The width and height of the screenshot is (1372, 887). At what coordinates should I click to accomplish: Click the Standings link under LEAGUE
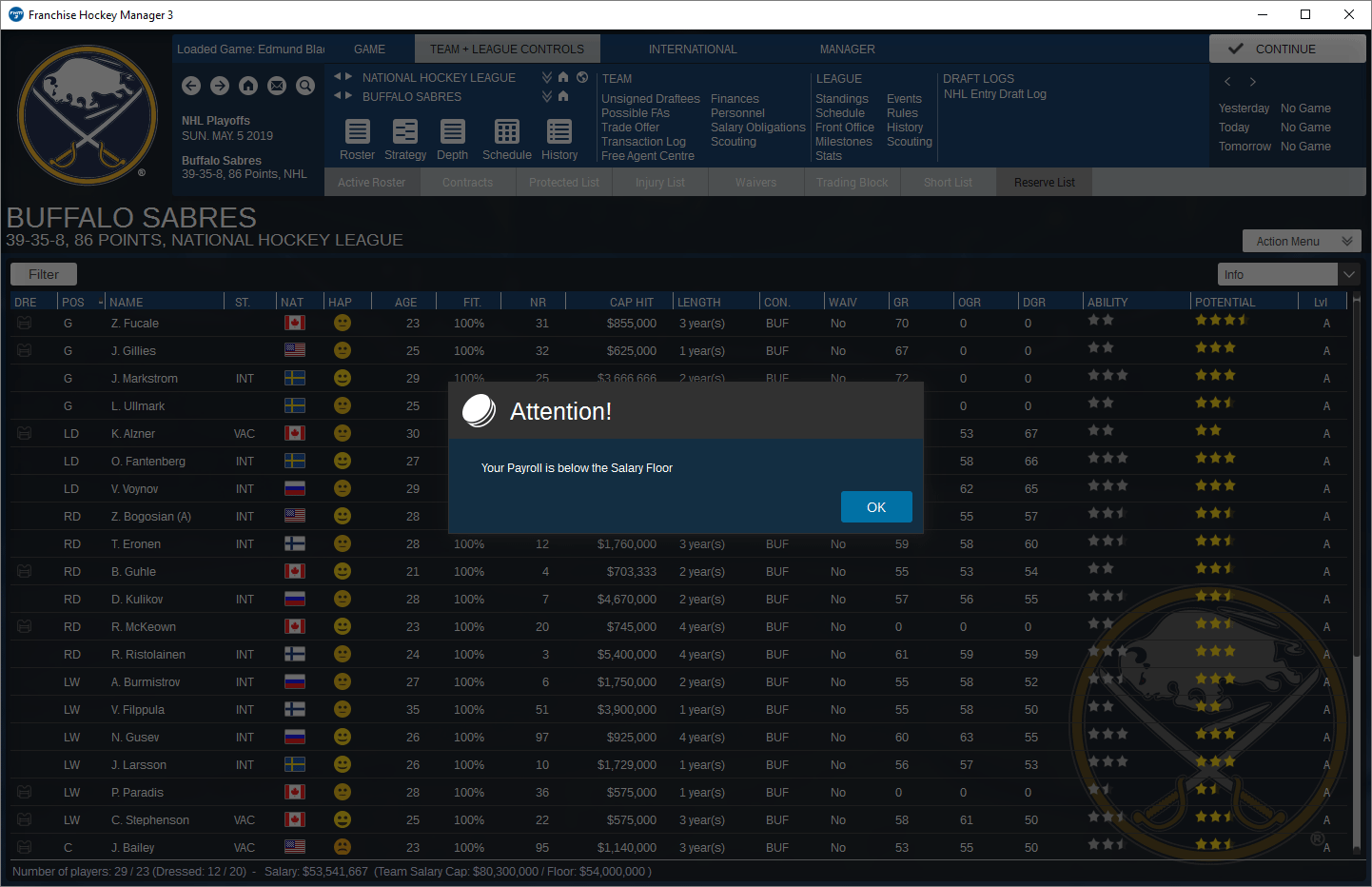click(x=842, y=99)
